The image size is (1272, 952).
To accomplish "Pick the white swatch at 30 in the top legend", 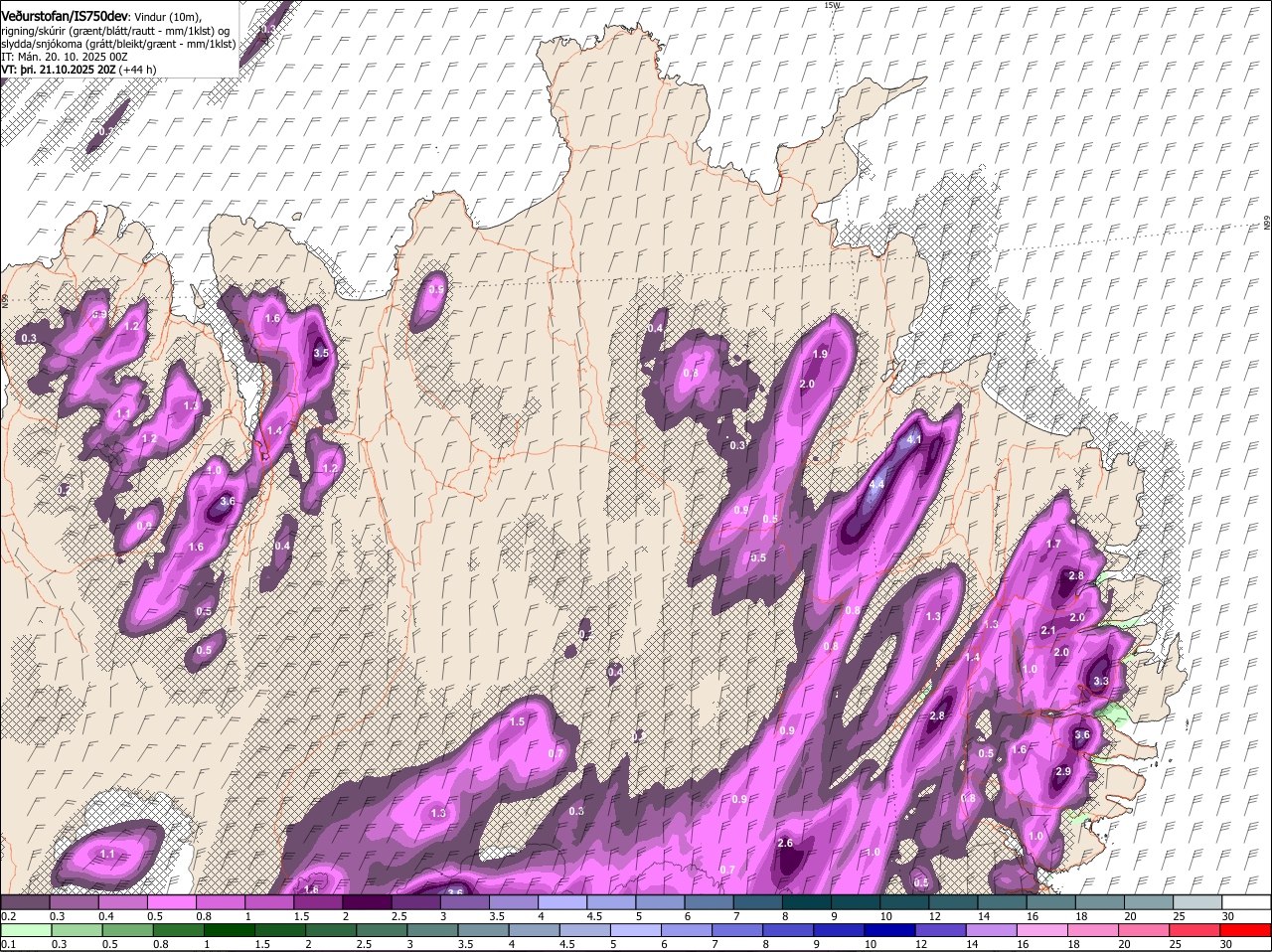I will point(1246,901).
